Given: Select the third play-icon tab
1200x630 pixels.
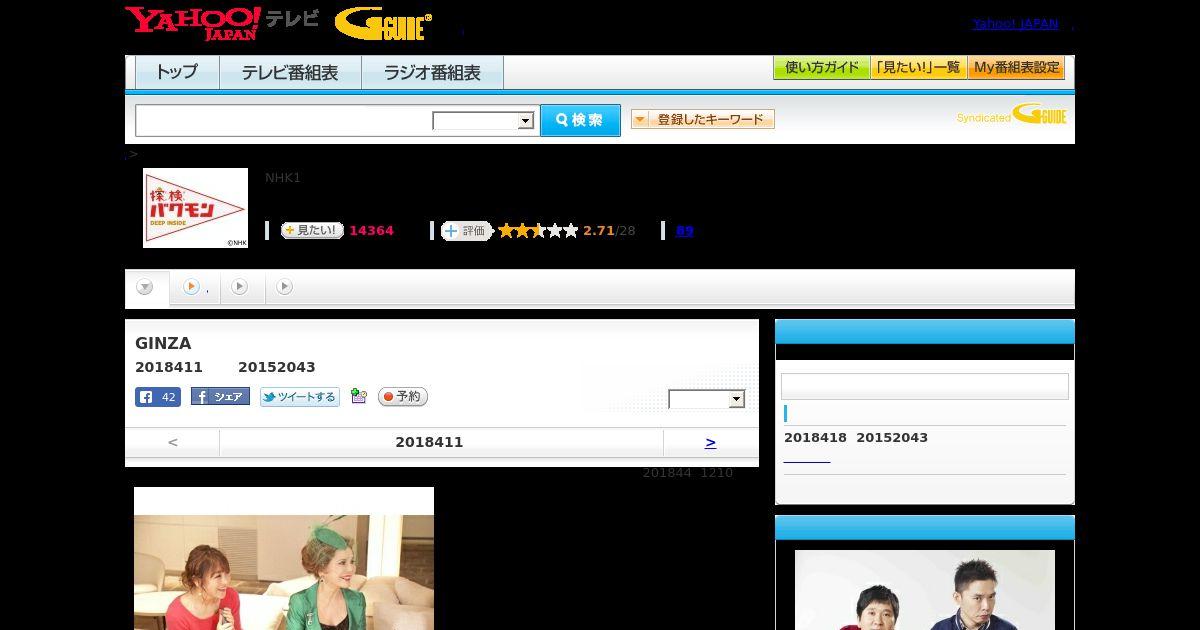Looking at the screenshot, I should point(240,287).
